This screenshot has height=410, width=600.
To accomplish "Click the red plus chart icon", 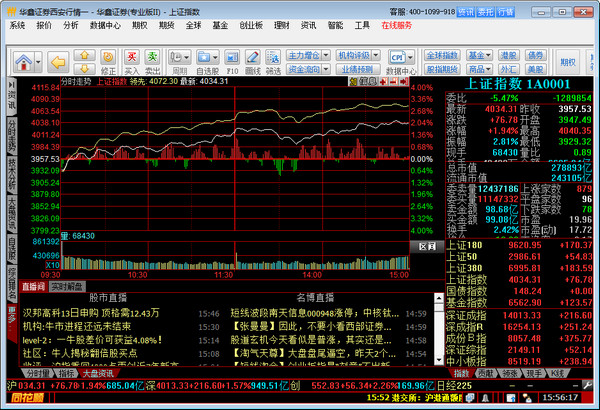I will coord(383,82).
